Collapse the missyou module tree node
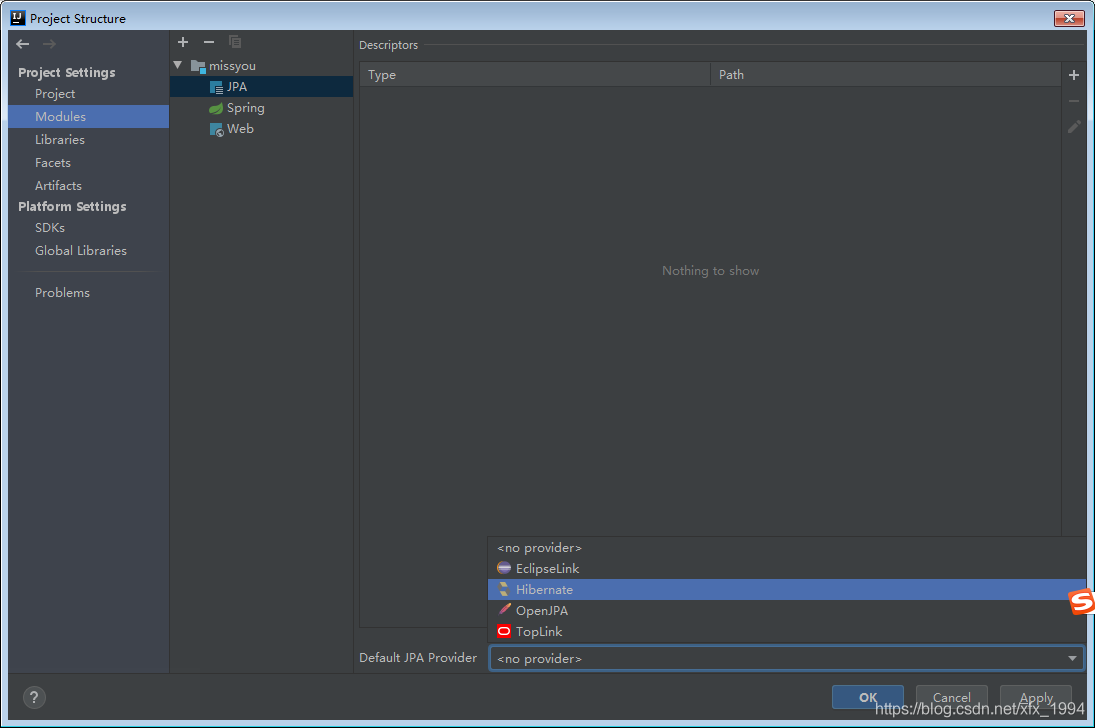 tap(178, 65)
